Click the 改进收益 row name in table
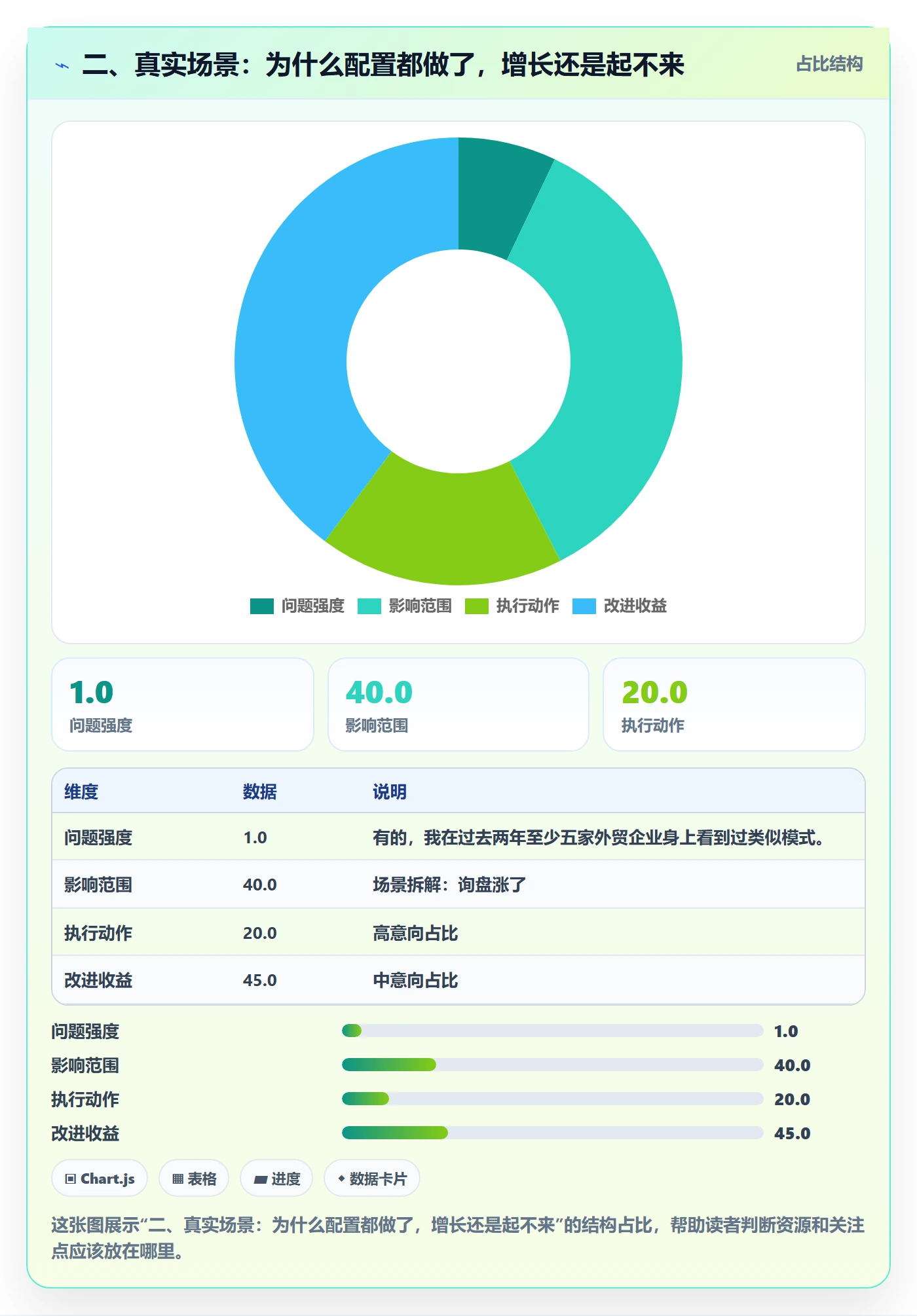The width and height of the screenshot is (917, 1316). click(x=98, y=980)
